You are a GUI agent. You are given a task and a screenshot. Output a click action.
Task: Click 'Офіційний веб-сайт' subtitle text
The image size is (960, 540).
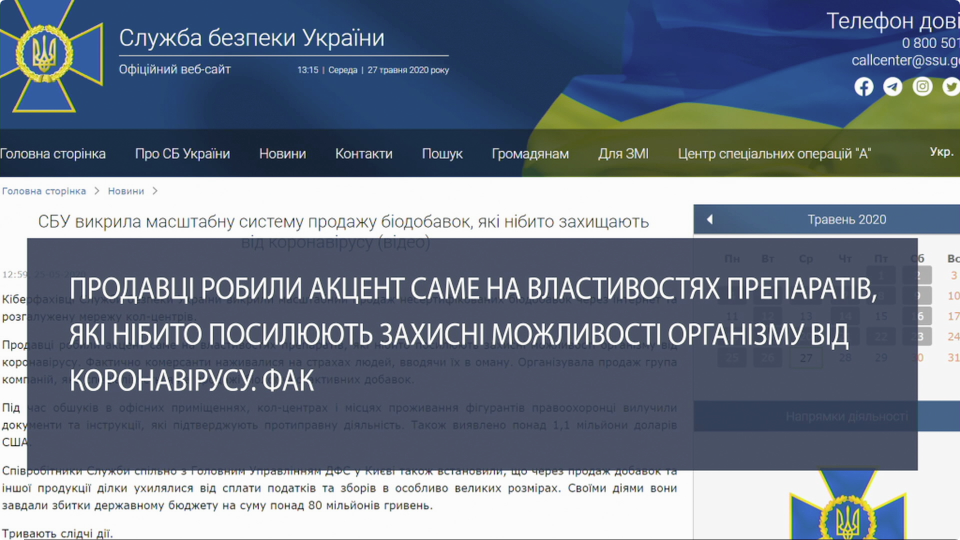[x=174, y=69]
